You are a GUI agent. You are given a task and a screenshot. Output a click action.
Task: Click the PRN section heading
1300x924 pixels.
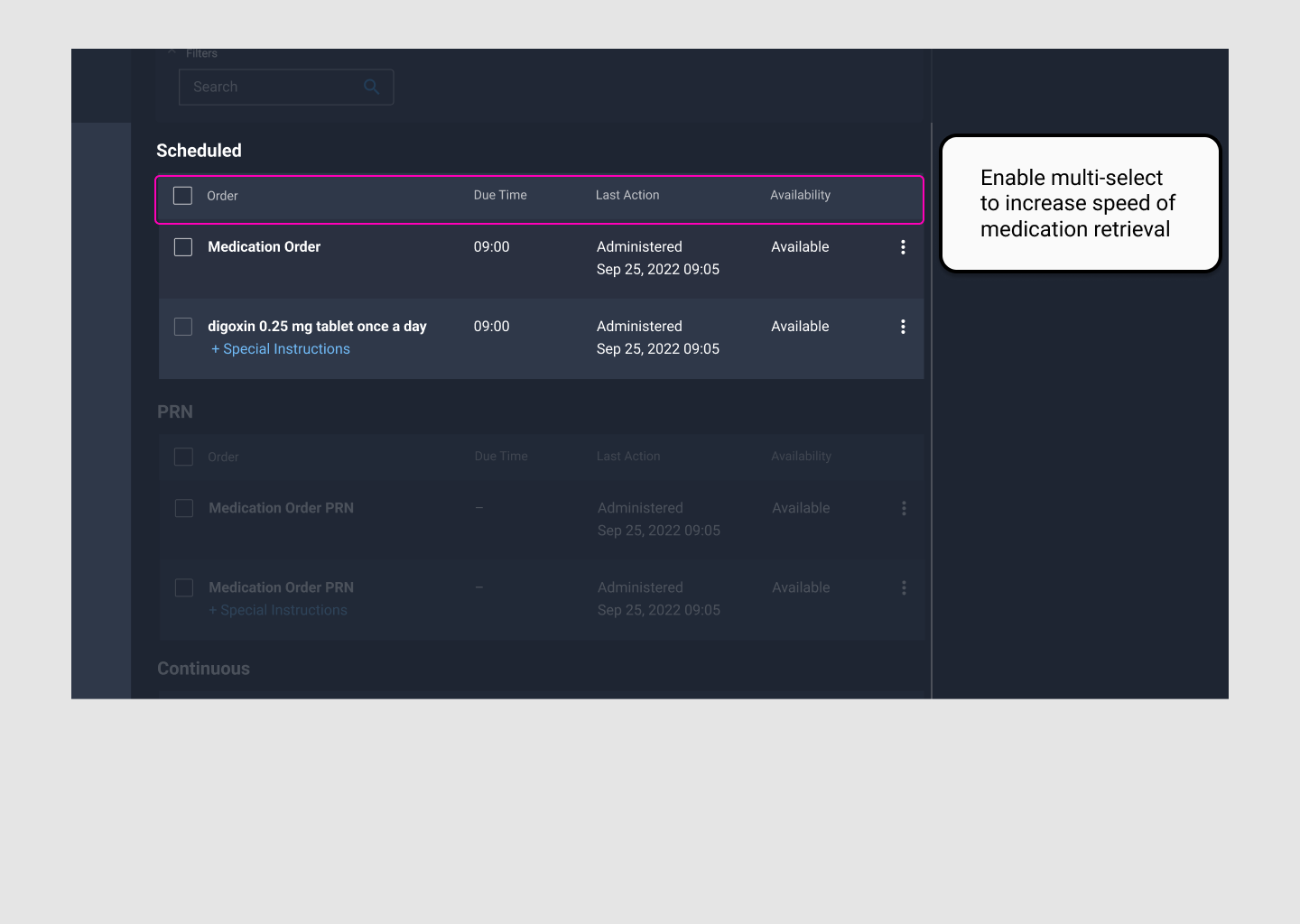click(175, 412)
